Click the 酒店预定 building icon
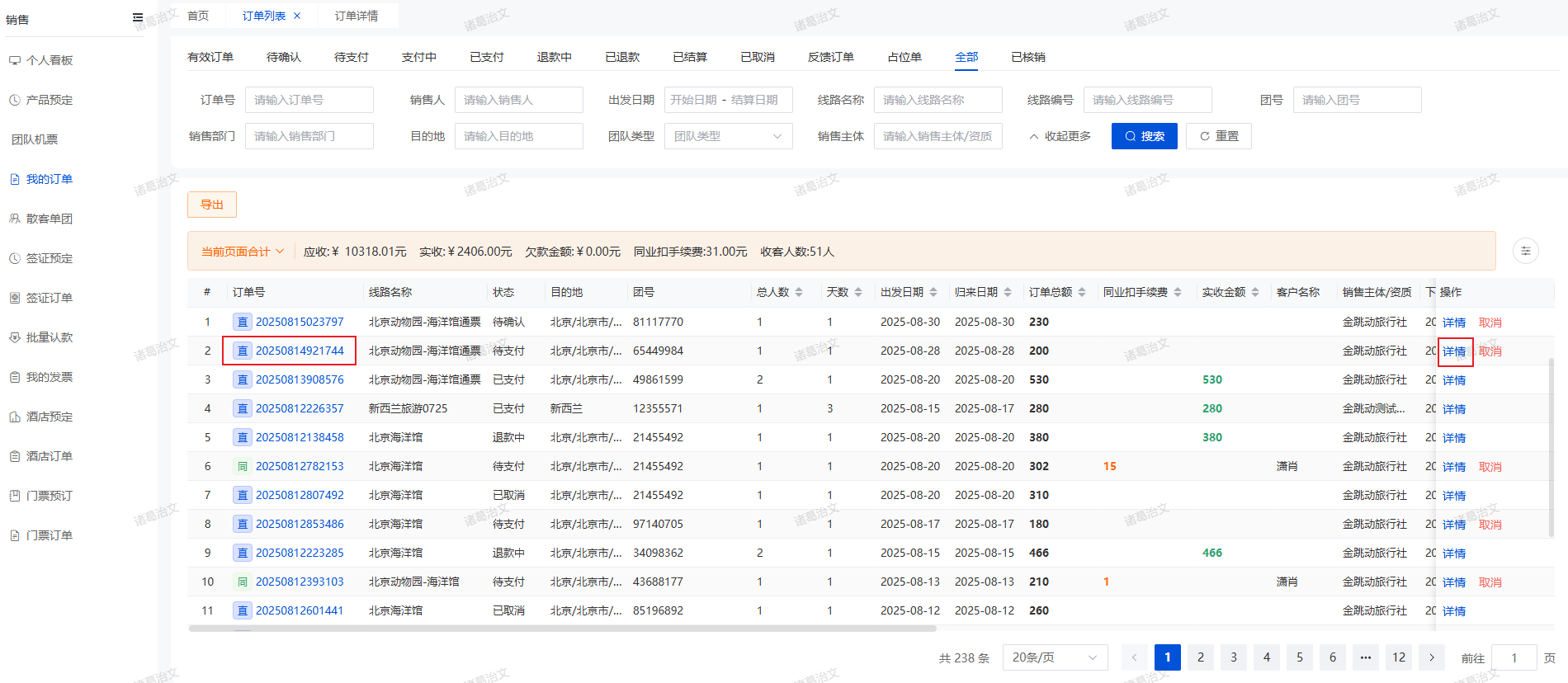This screenshot has height=683, width=1568. [x=15, y=417]
